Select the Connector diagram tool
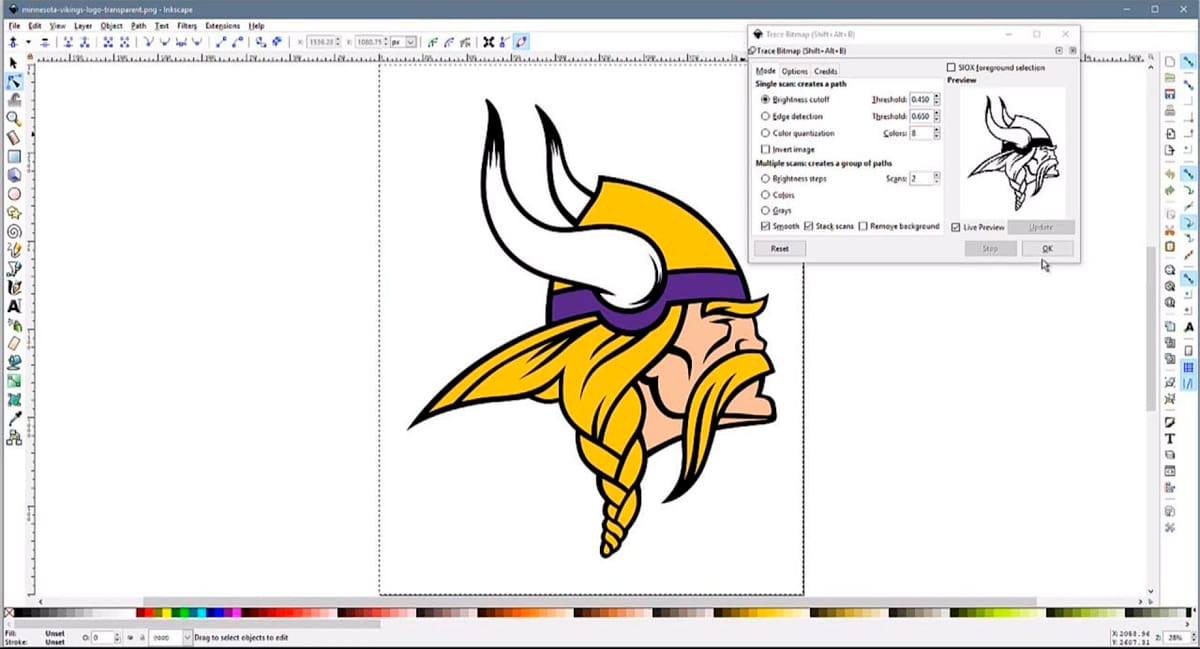This screenshot has width=1200, height=649. (14, 437)
